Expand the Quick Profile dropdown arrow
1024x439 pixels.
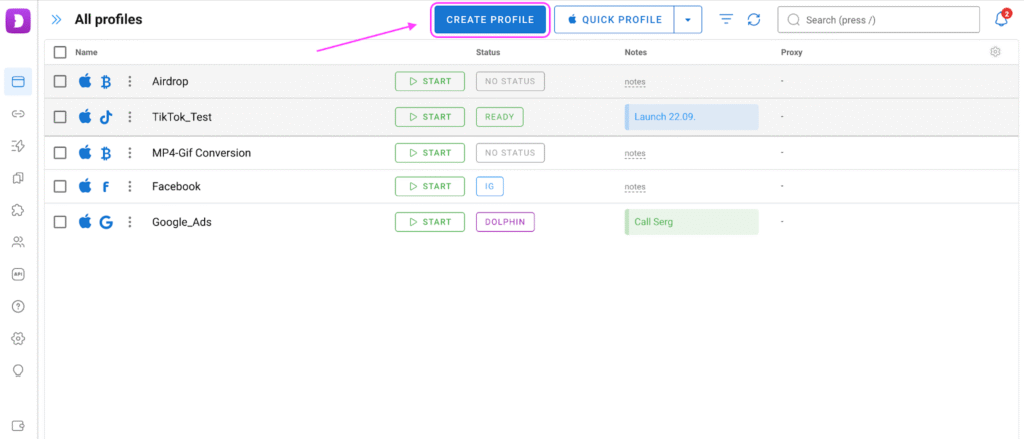click(x=687, y=20)
